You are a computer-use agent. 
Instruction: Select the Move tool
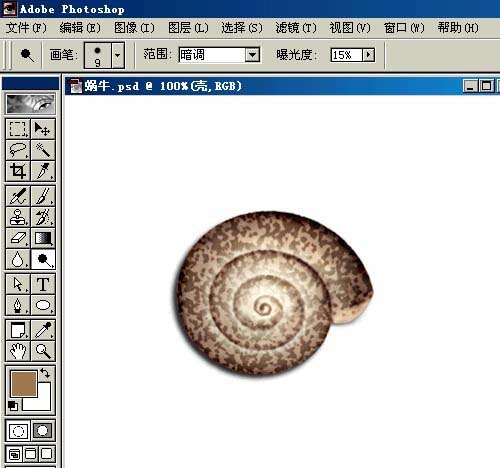[43, 129]
